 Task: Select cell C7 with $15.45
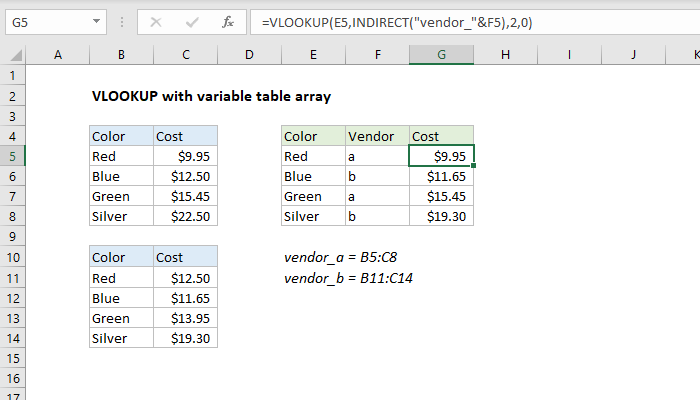pyautogui.click(x=186, y=196)
